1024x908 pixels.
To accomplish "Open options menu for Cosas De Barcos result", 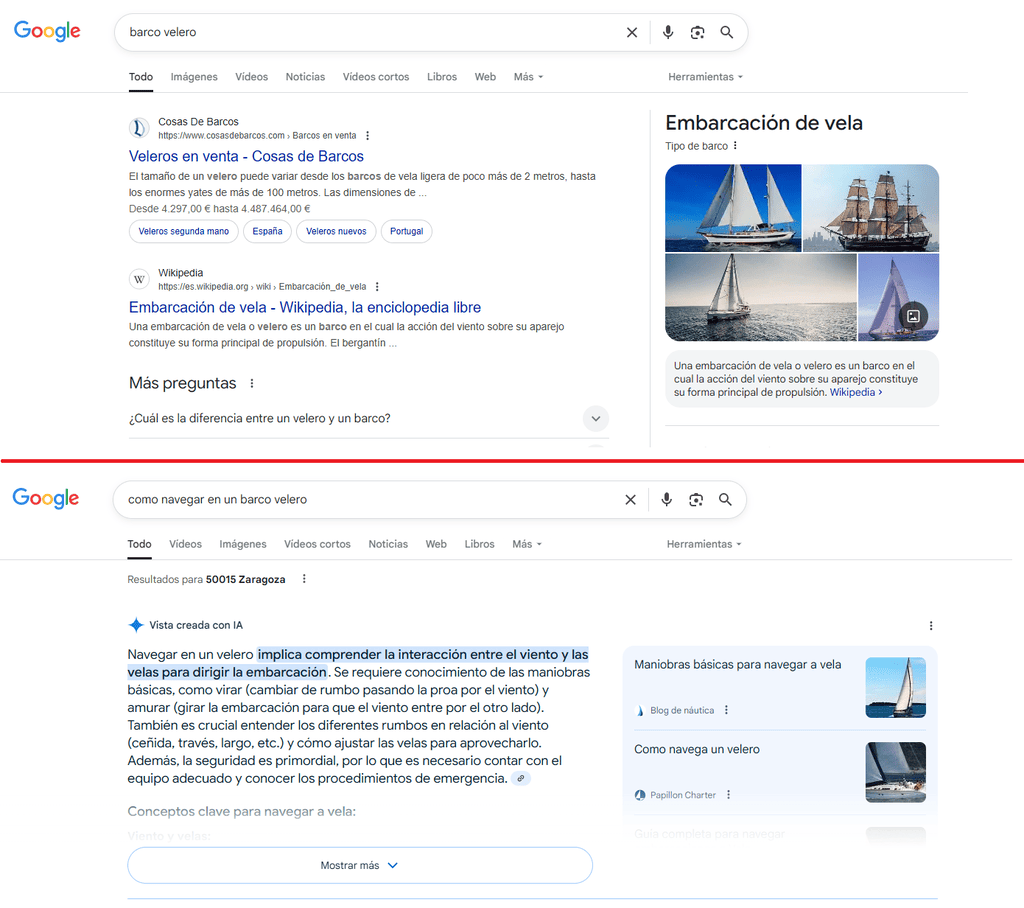I will pyautogui.click(x=368, y=136).
